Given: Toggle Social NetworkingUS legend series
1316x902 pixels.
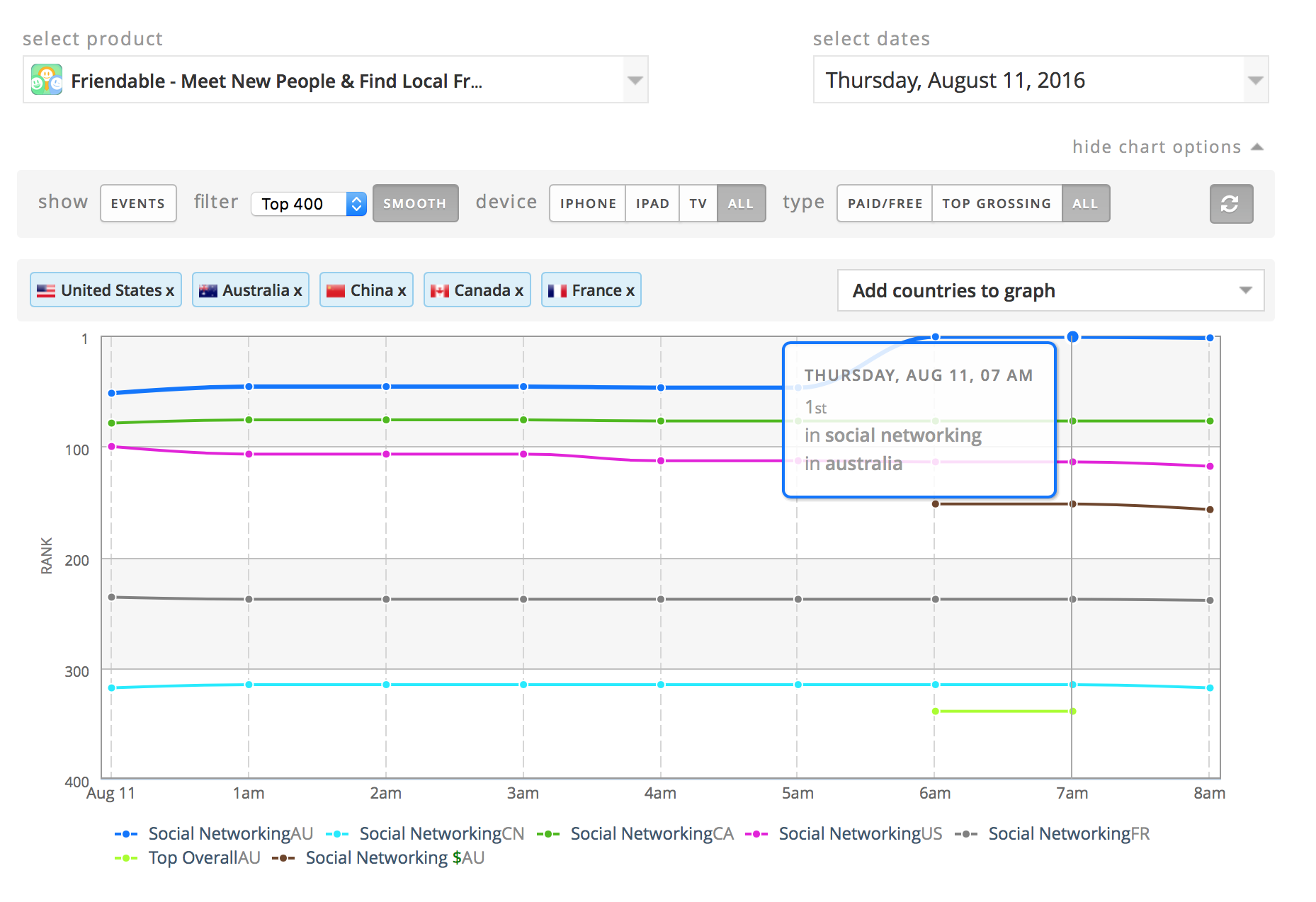Looking at the screenshot, I should pos(844,834).
